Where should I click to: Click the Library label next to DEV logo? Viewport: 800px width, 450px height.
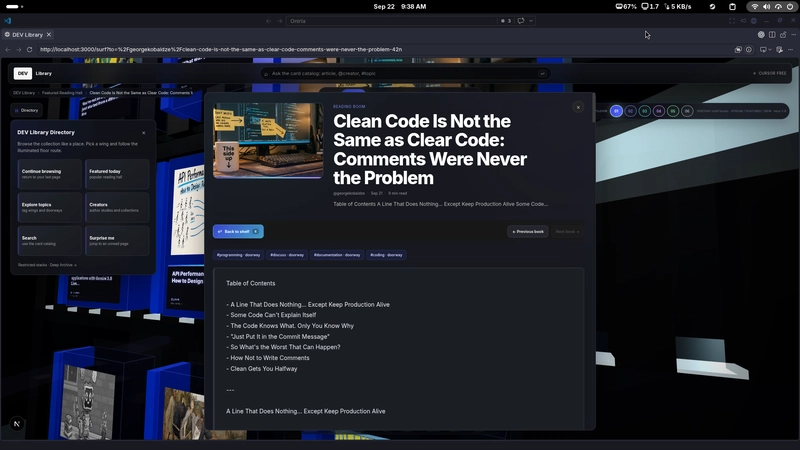click(43, 73)
